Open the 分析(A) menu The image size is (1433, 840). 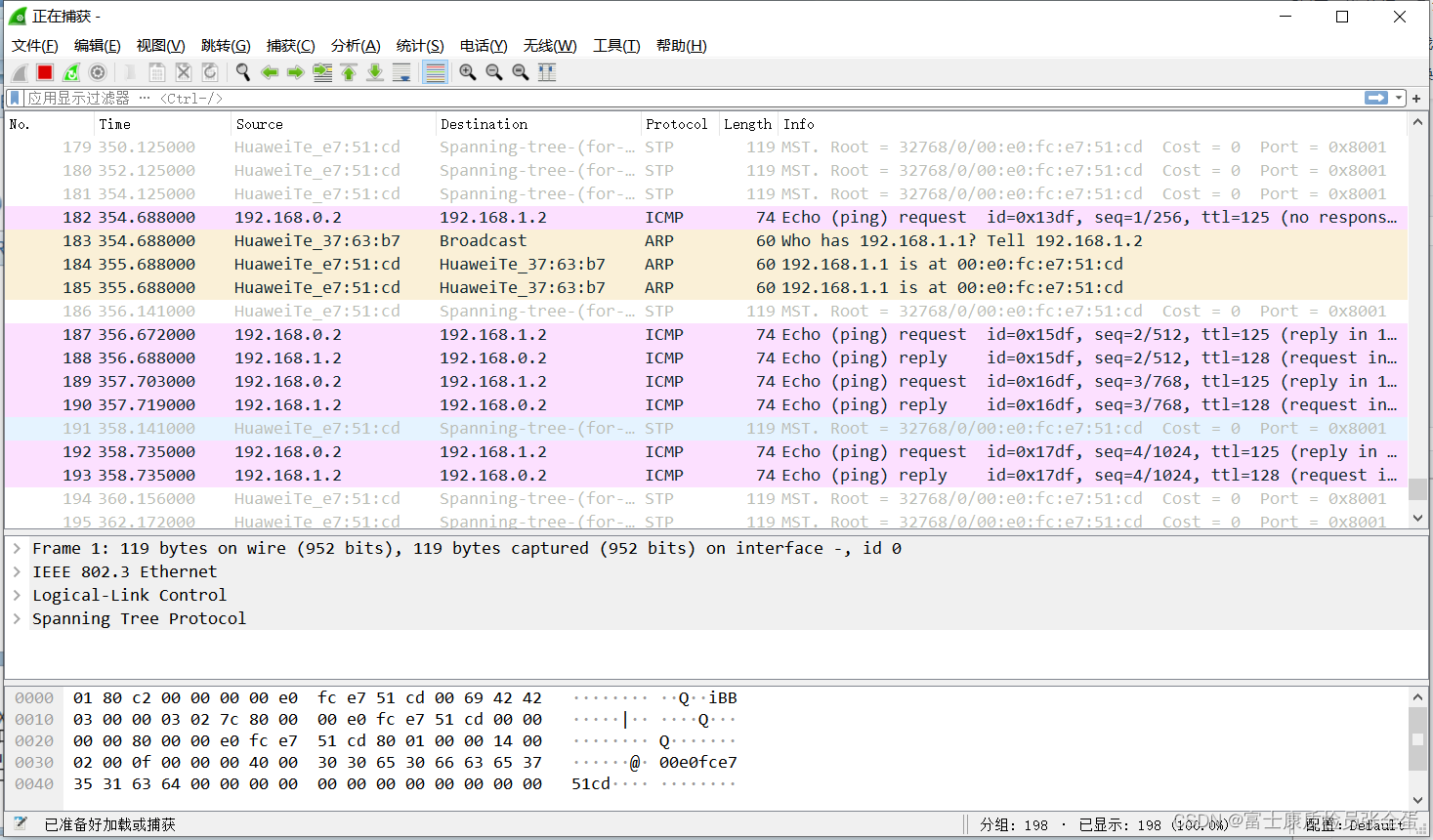356,46
